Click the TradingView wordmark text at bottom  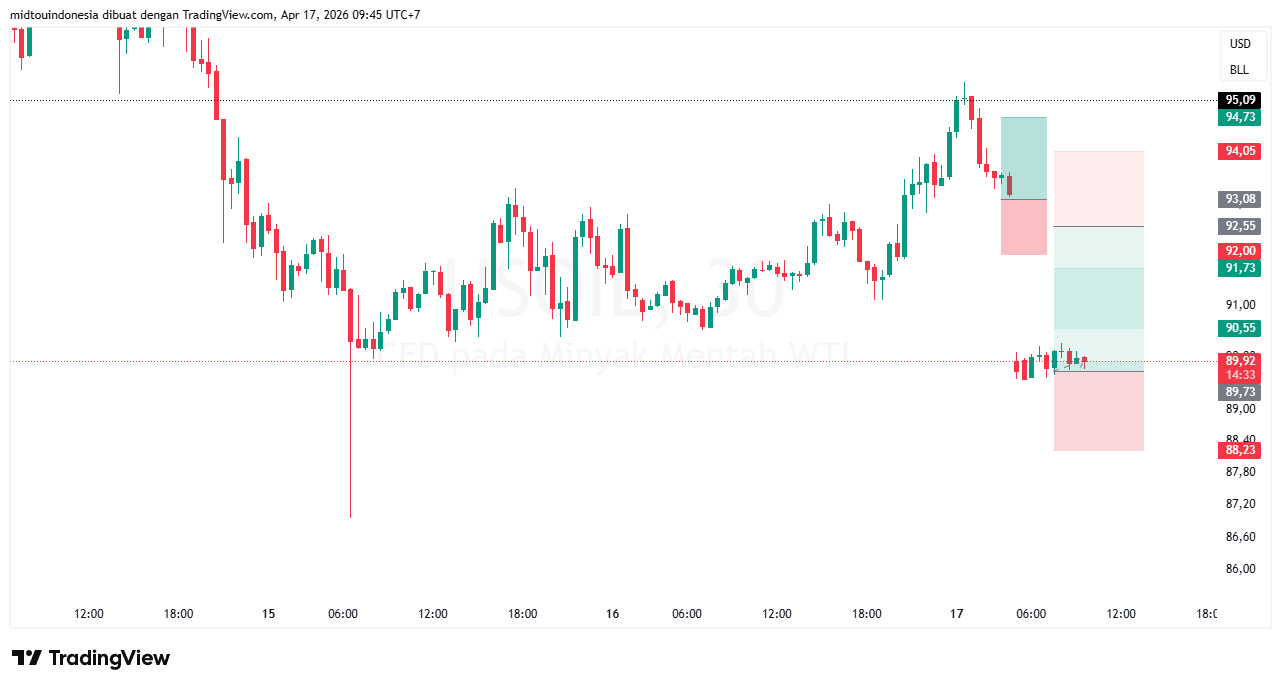(x=109, y=658)
